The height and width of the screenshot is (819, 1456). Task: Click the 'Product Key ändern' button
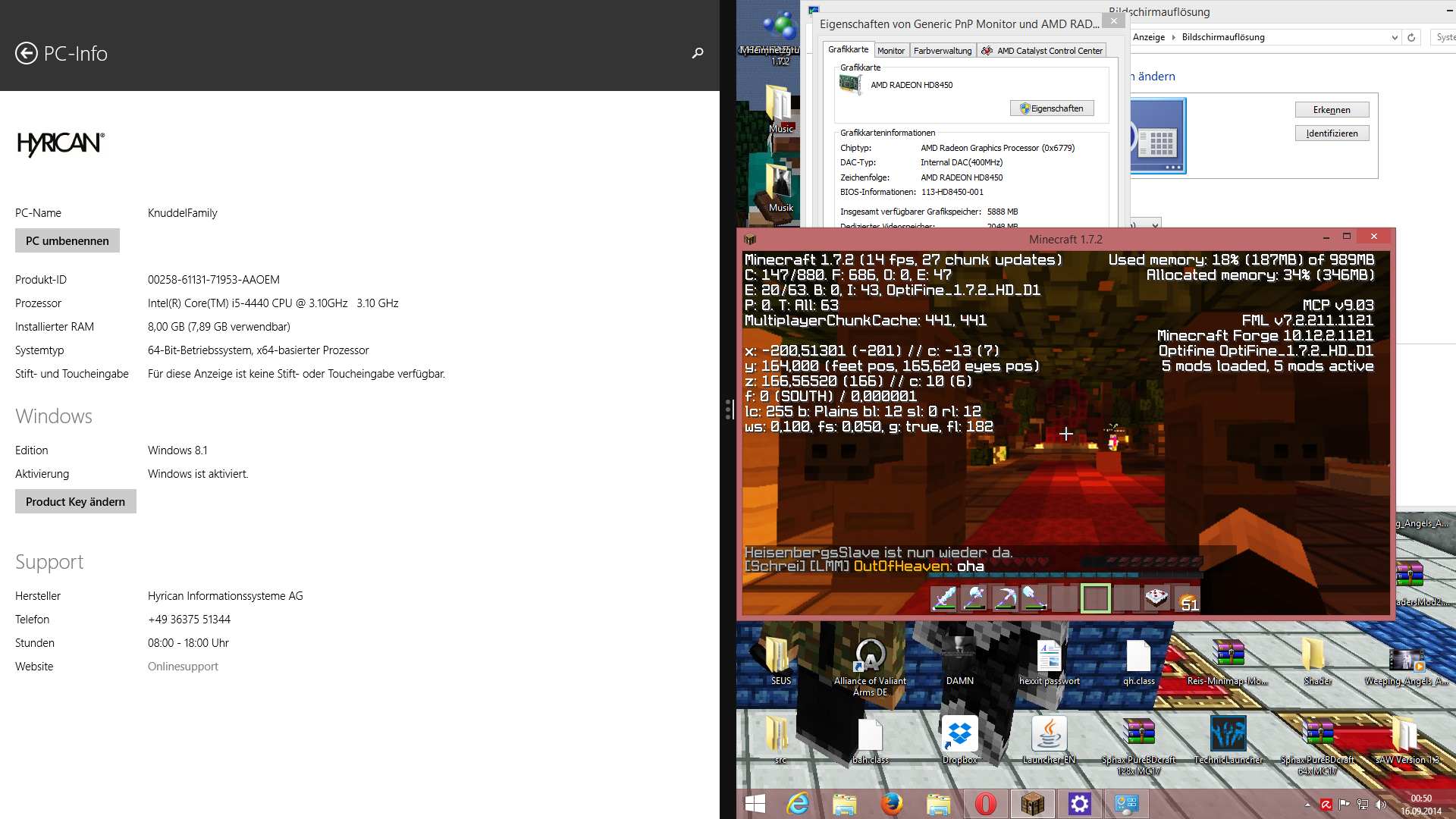click(x=76, y=501)
